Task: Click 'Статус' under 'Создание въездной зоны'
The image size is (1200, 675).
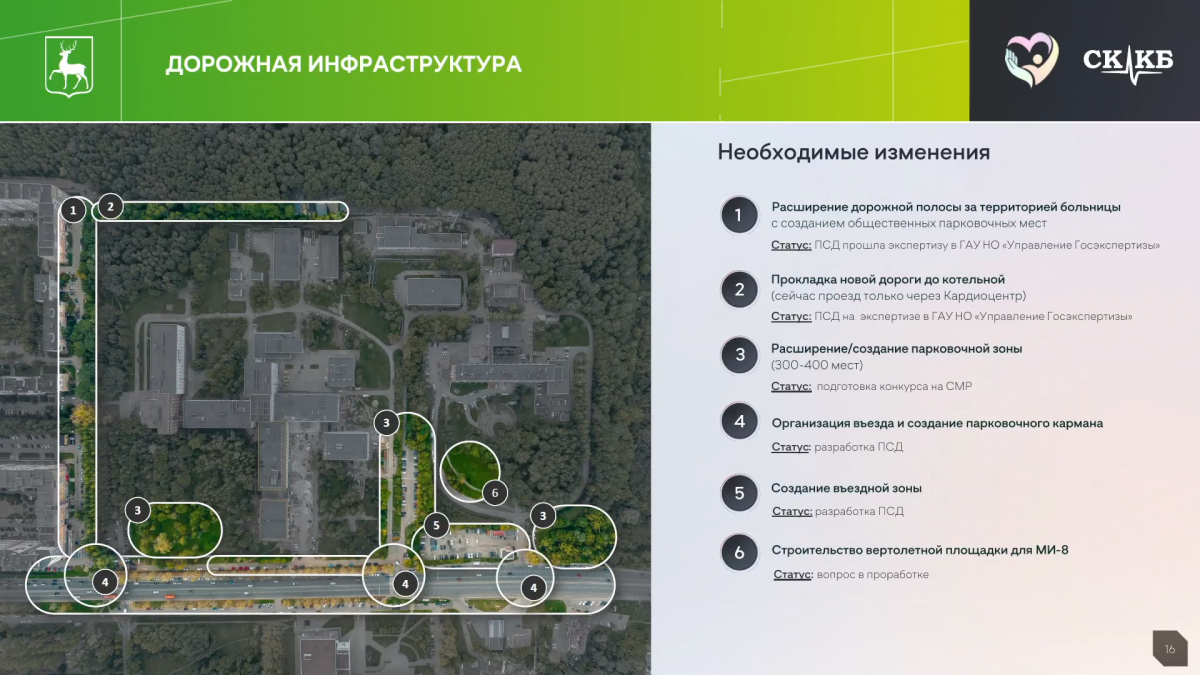Action: tap(791, 511)
